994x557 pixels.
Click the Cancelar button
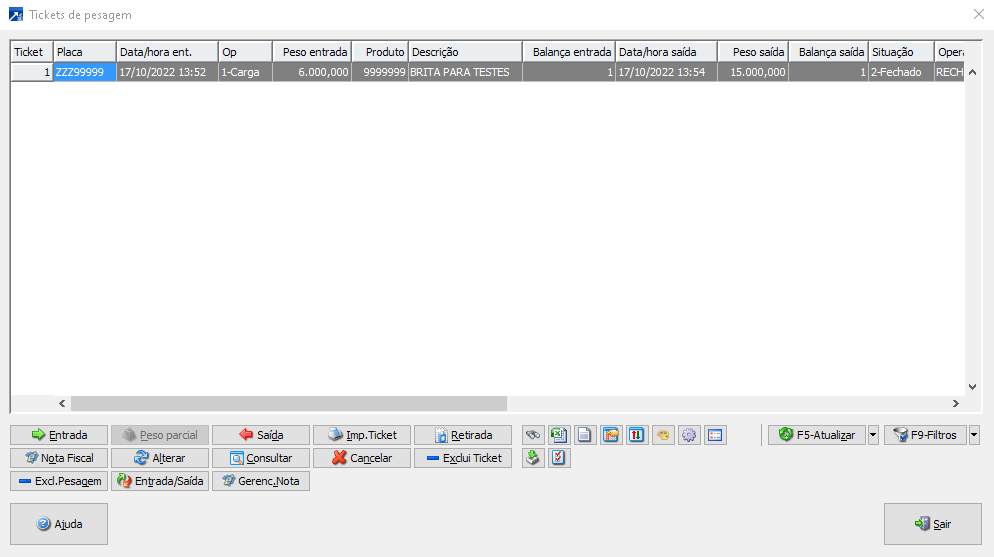pyautogui.click(x=362, y=458)
